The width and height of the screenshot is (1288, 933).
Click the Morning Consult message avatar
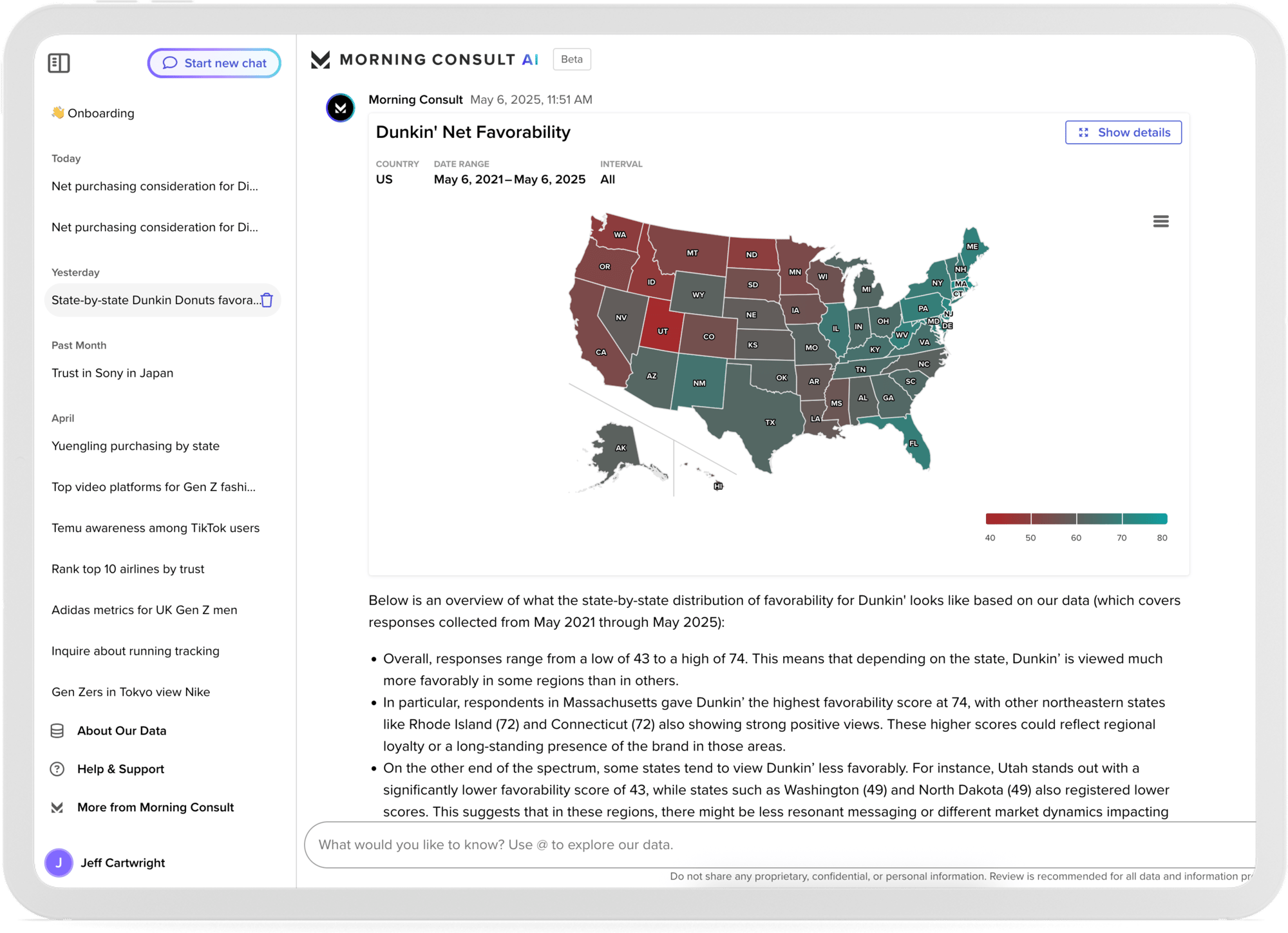(340, 108)
